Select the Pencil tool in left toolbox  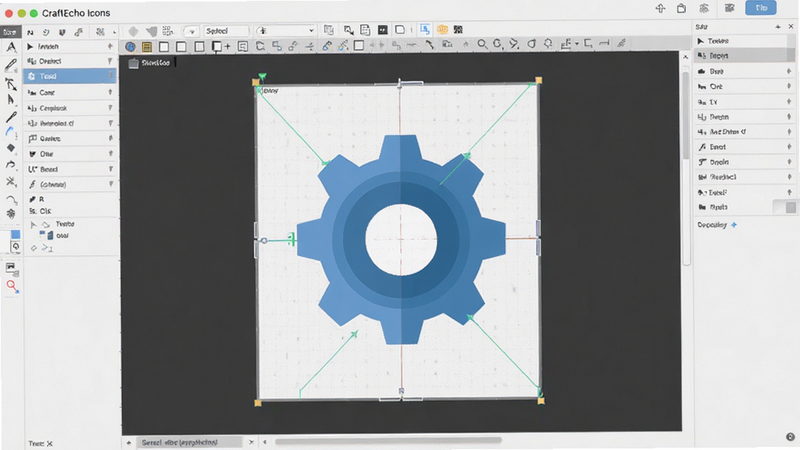click(x=11, y=65)
